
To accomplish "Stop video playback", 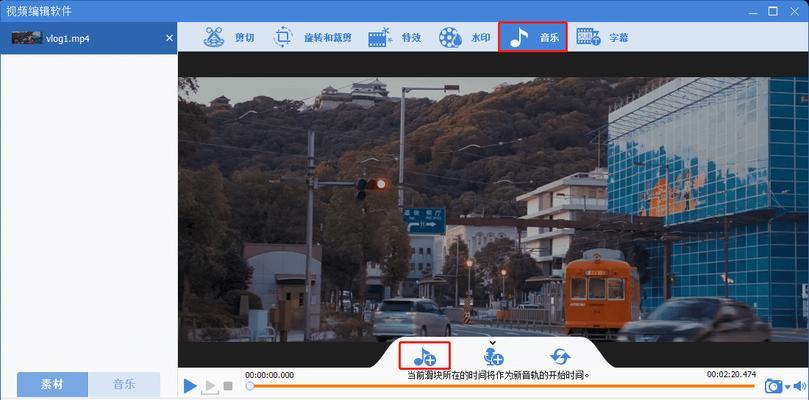I will pos(228,386).
